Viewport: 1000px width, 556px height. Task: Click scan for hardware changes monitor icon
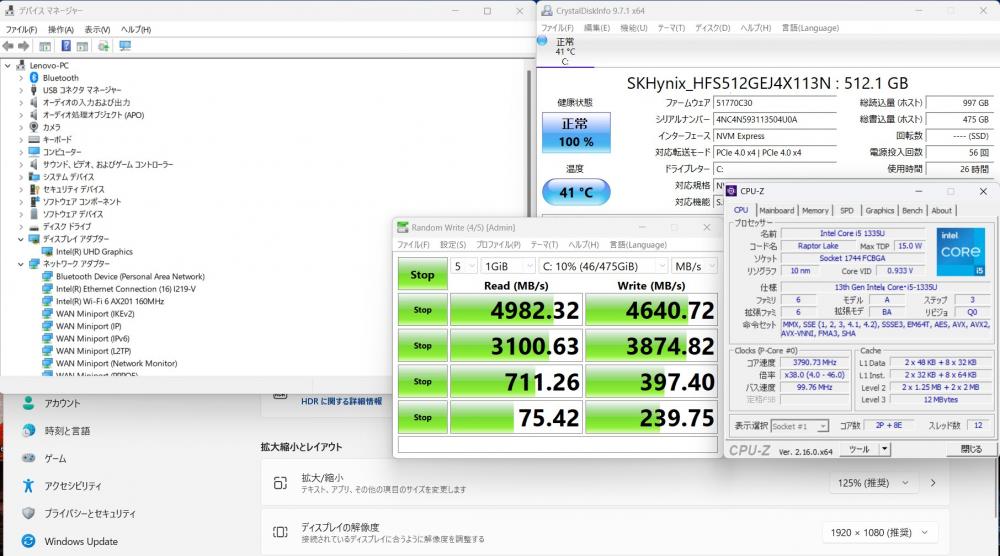[x=125, y=46]
